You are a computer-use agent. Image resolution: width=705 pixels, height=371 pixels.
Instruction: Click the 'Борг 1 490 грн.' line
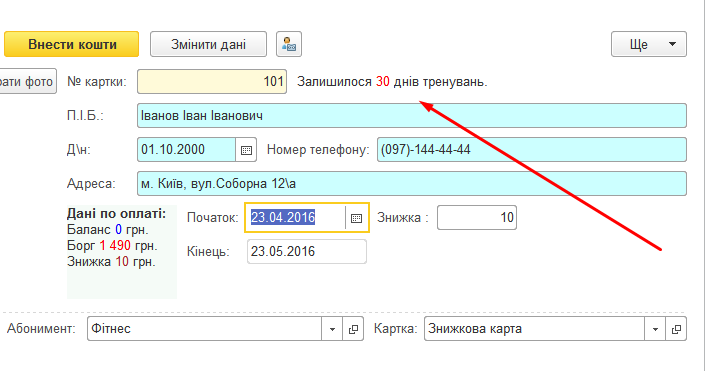coord(112,246)
